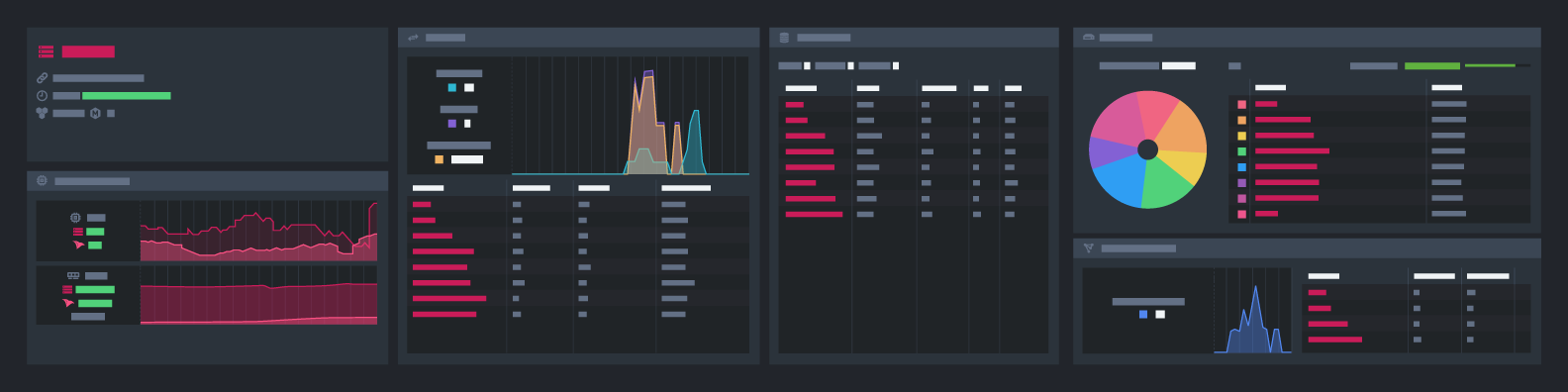
Task: Click the orange swatch in pie legend table
Action: tap(1241, 120)
